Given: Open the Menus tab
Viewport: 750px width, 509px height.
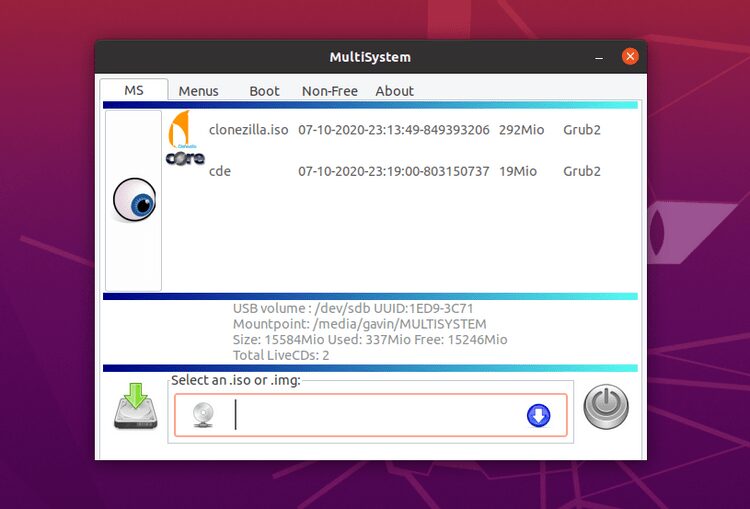Looking at the screenshot, I should pyautogui.click(x=199, y=91).
